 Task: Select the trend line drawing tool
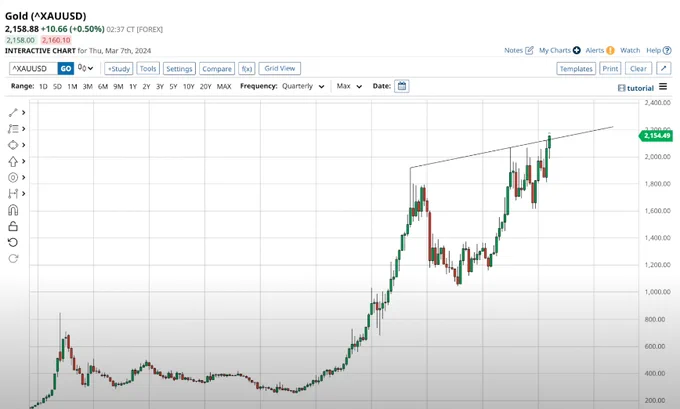click(13, 113)
